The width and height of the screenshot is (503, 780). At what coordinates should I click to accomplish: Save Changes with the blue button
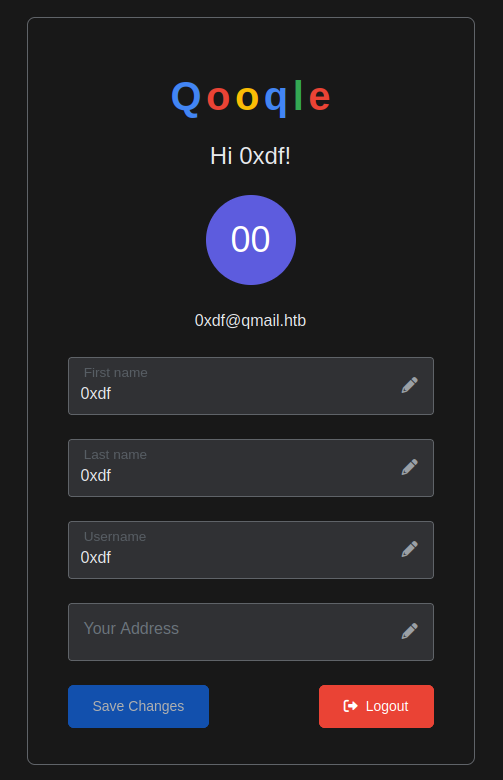coord(138,706)
